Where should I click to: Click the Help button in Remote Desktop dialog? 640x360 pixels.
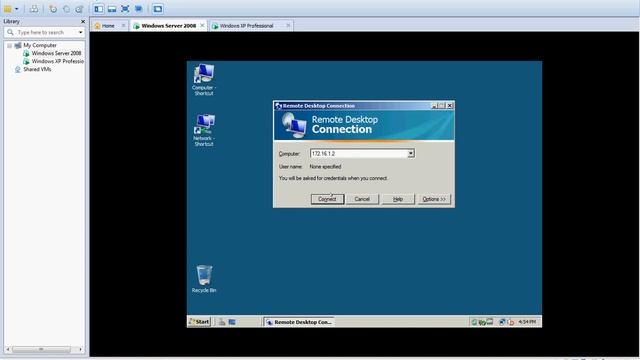tap(398, 199)
